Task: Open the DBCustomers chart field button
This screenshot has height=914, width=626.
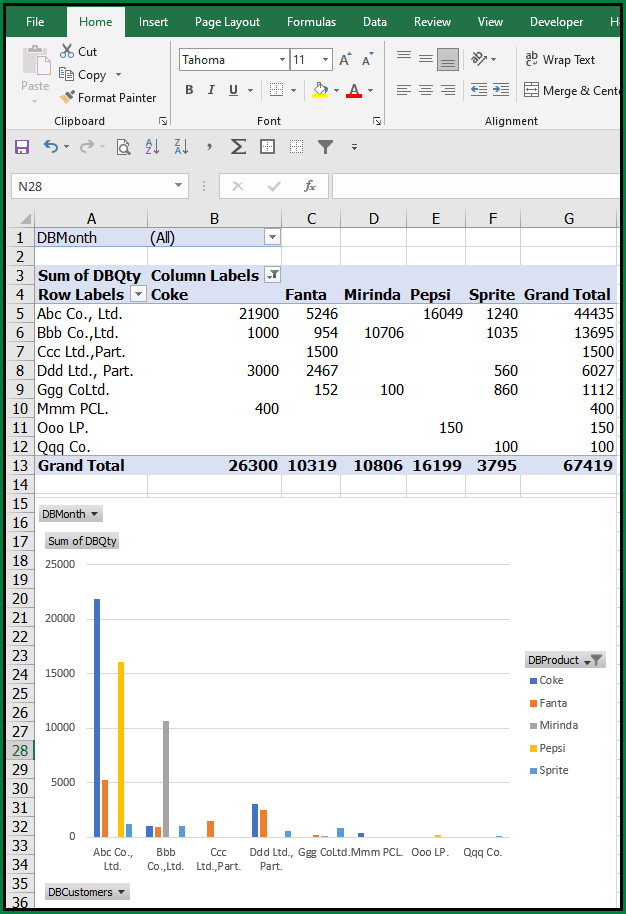Action: [x=87, y=892]
